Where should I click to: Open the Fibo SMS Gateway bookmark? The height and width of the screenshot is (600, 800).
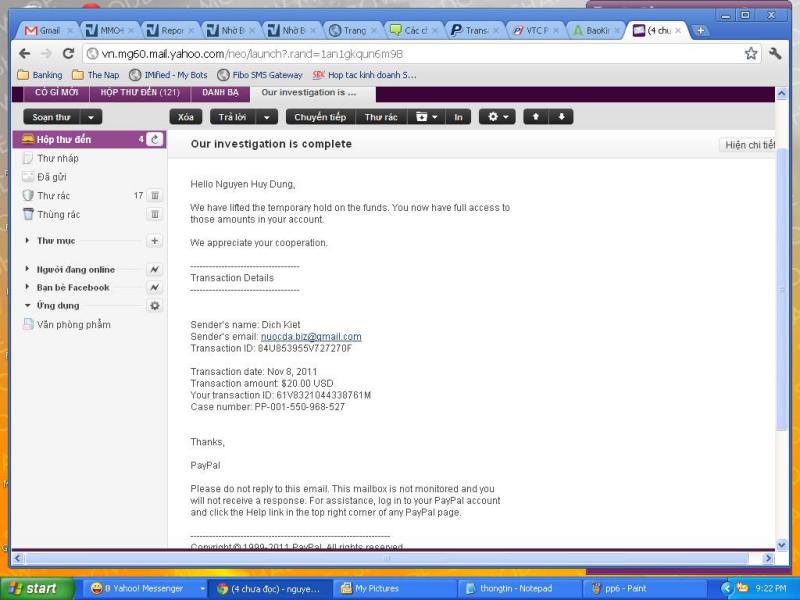point(260,75)
